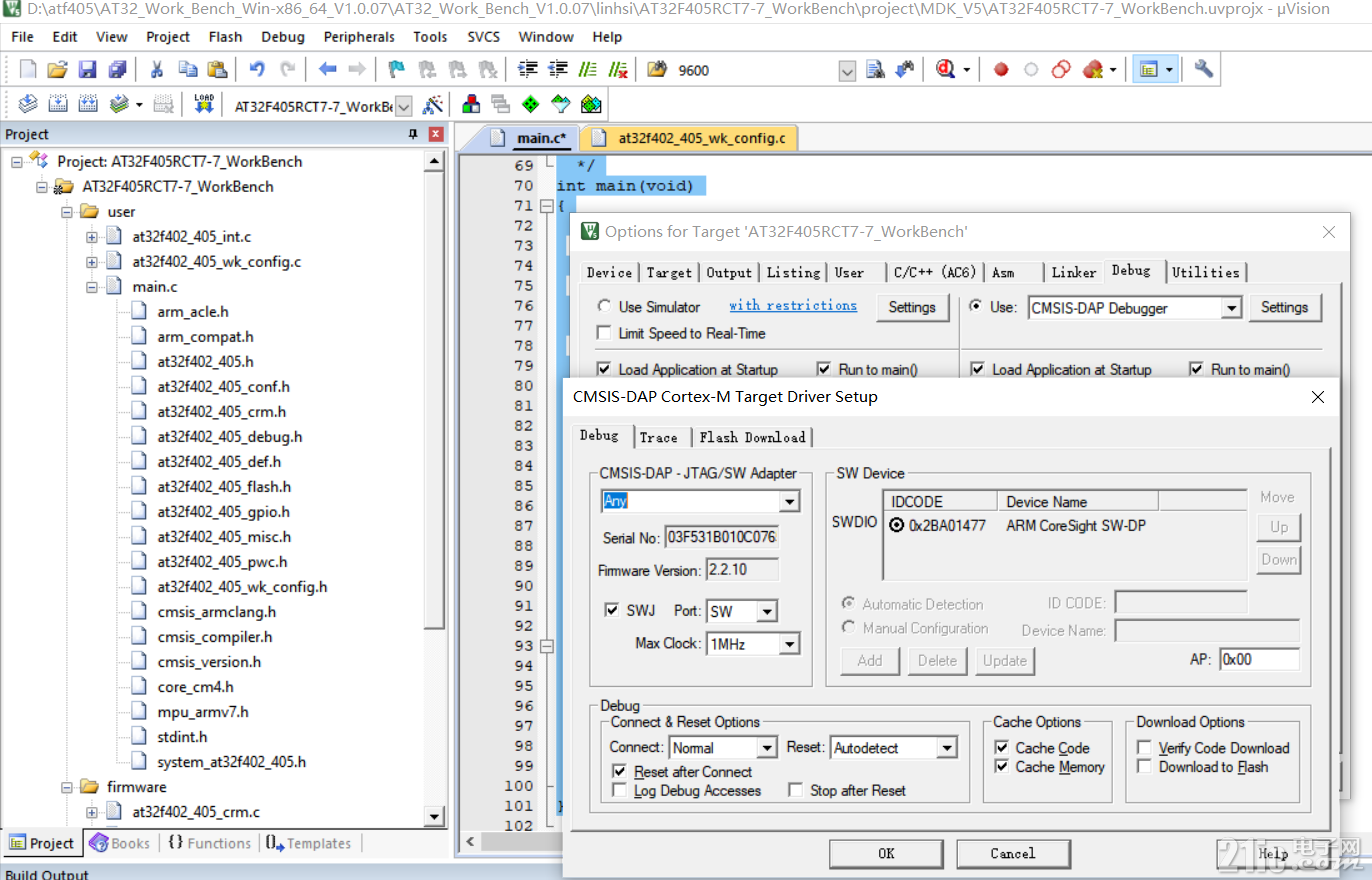Paste from clipboard using the toolbar icon
The image size is (1372, 880).
[x=217, y=69]
